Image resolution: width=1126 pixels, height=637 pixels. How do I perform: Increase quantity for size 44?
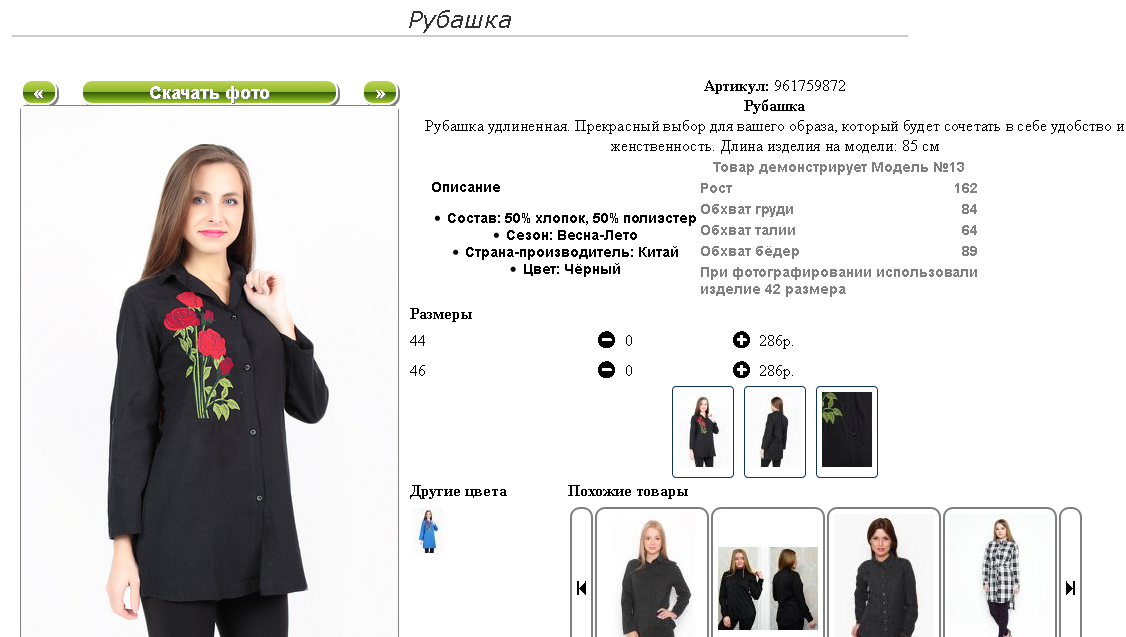click(x=741, y=340)
